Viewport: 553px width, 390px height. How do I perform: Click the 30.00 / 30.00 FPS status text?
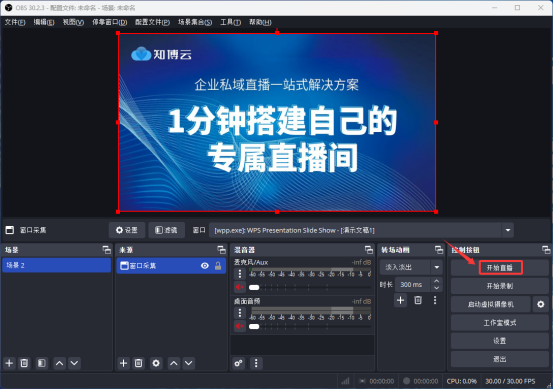(510, 381)
